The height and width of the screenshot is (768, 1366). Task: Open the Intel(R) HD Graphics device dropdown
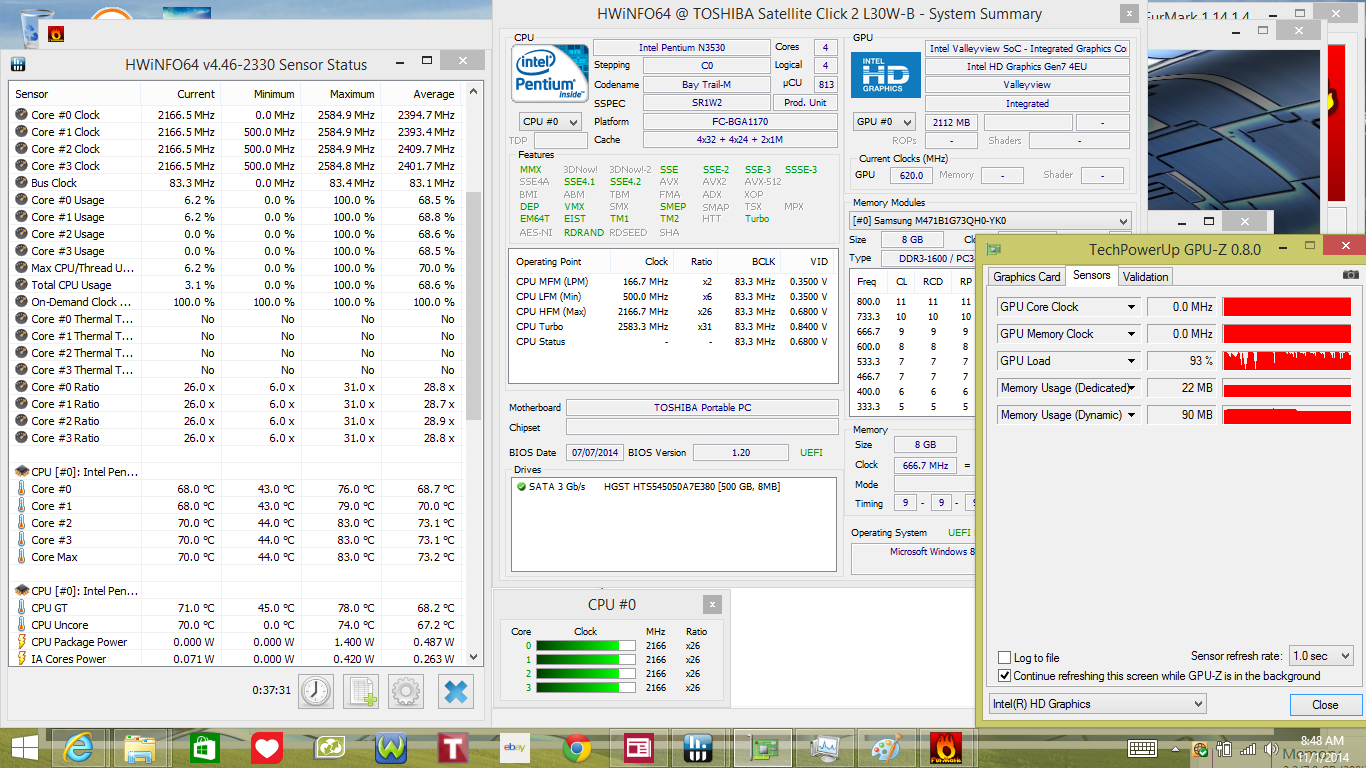[x=1097, y=704]
